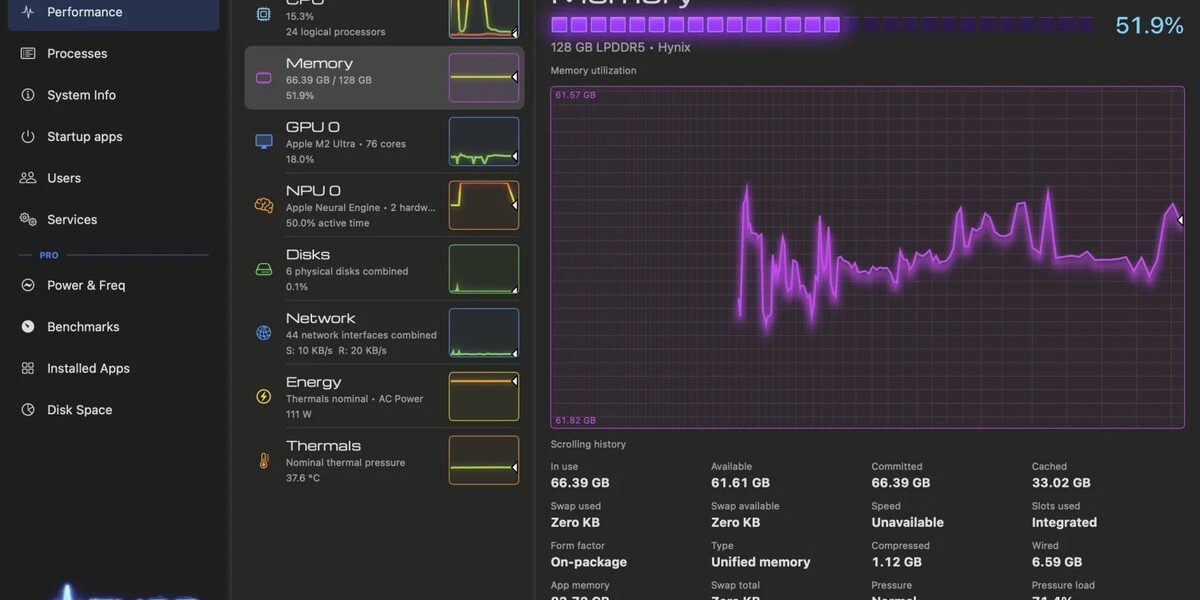Click the Slots used Integrated value
This screenshot has width=1200, height=600.
point(1064,522)
